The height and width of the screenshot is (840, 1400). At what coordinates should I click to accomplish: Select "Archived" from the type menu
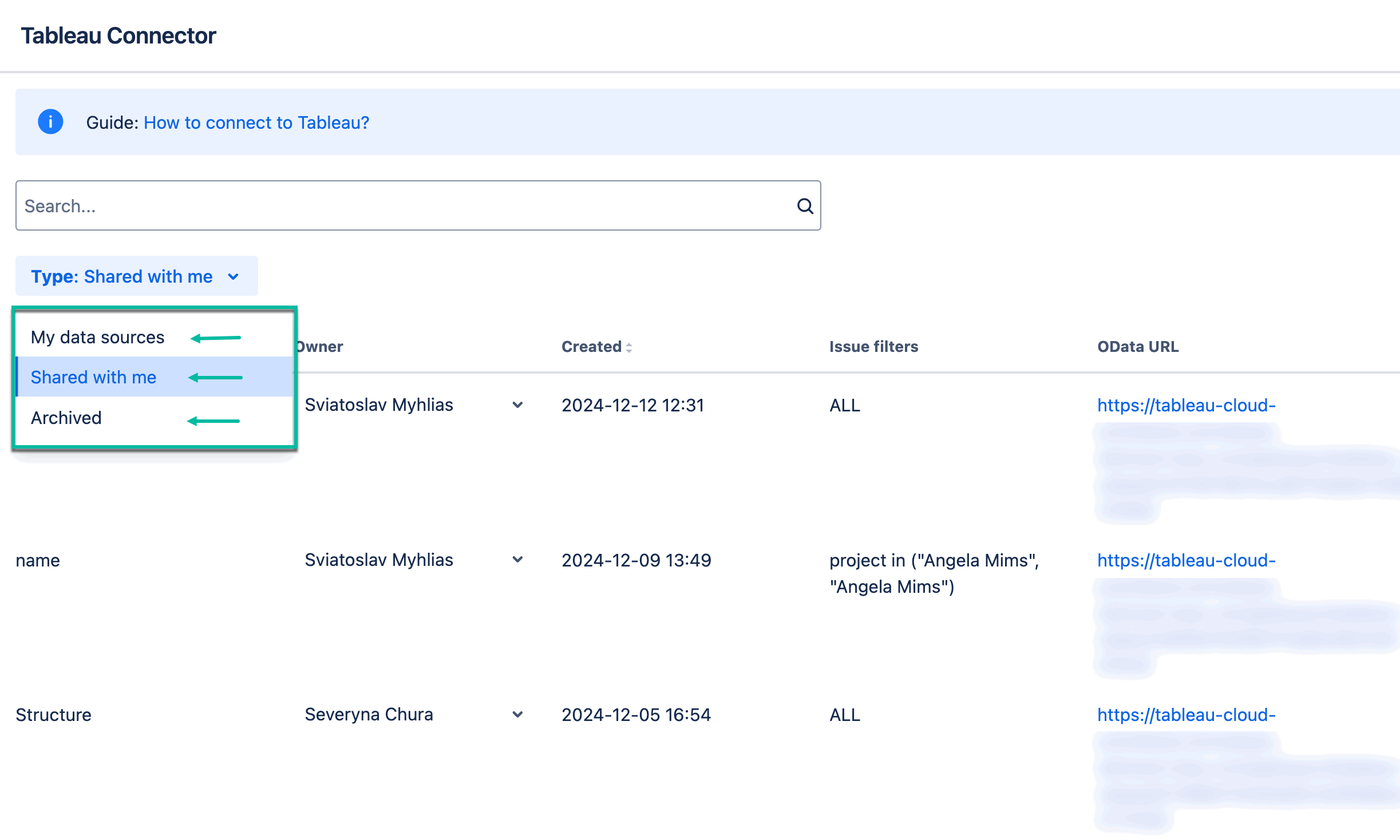(x=66, y=418)
